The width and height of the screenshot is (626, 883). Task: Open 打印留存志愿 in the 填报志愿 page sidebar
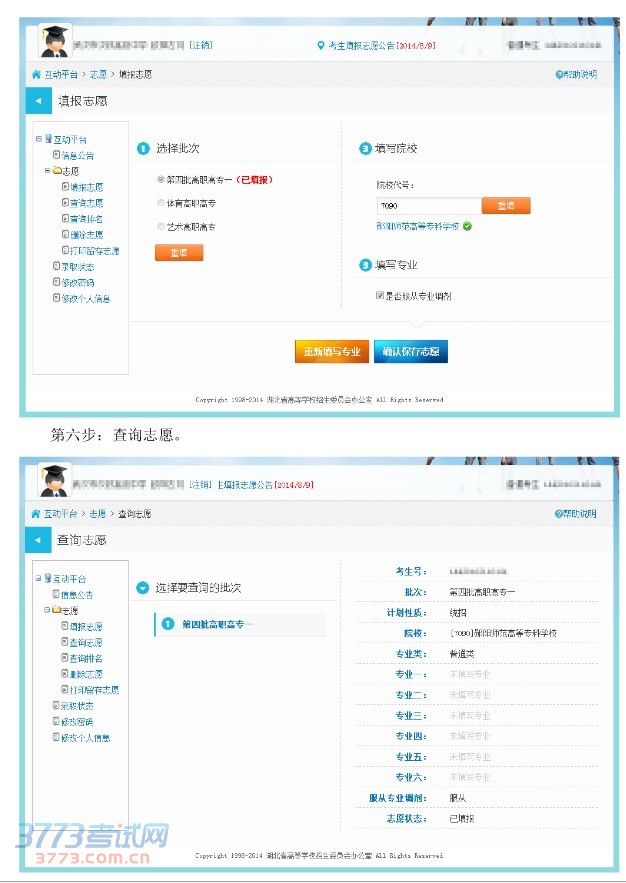click(94, 251)
